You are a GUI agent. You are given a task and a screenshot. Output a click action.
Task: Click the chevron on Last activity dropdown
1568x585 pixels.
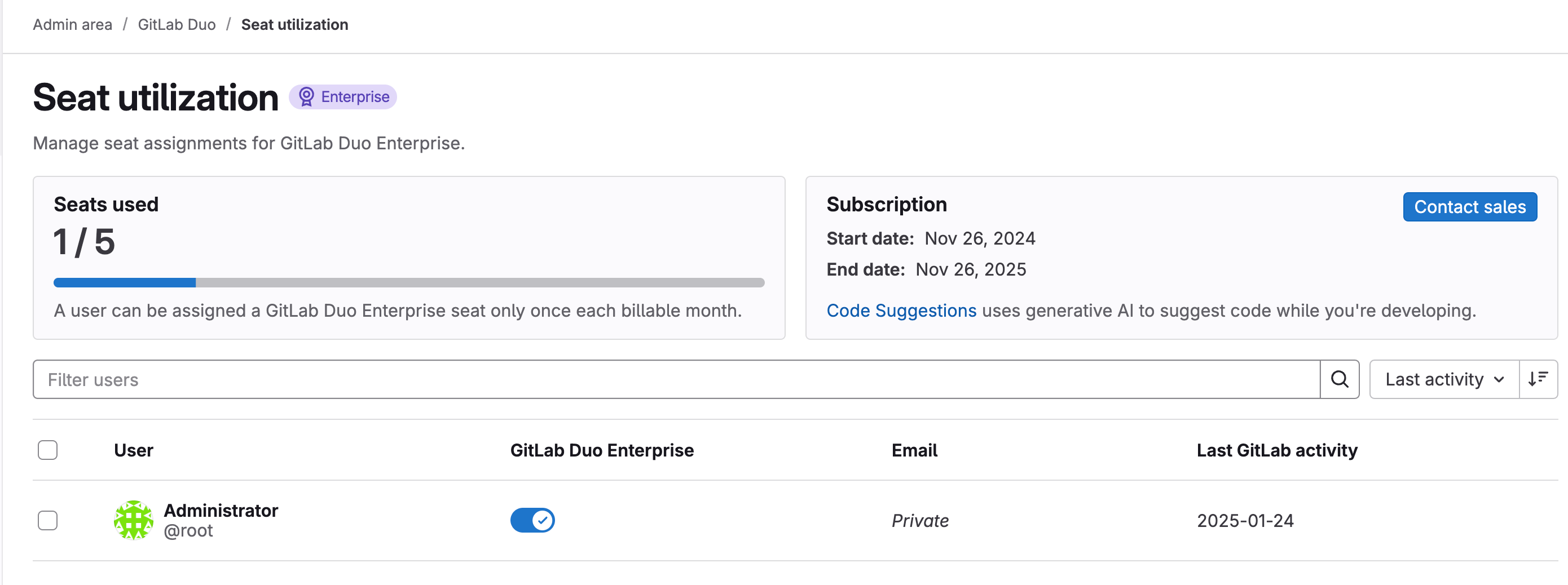point(1499,380)
